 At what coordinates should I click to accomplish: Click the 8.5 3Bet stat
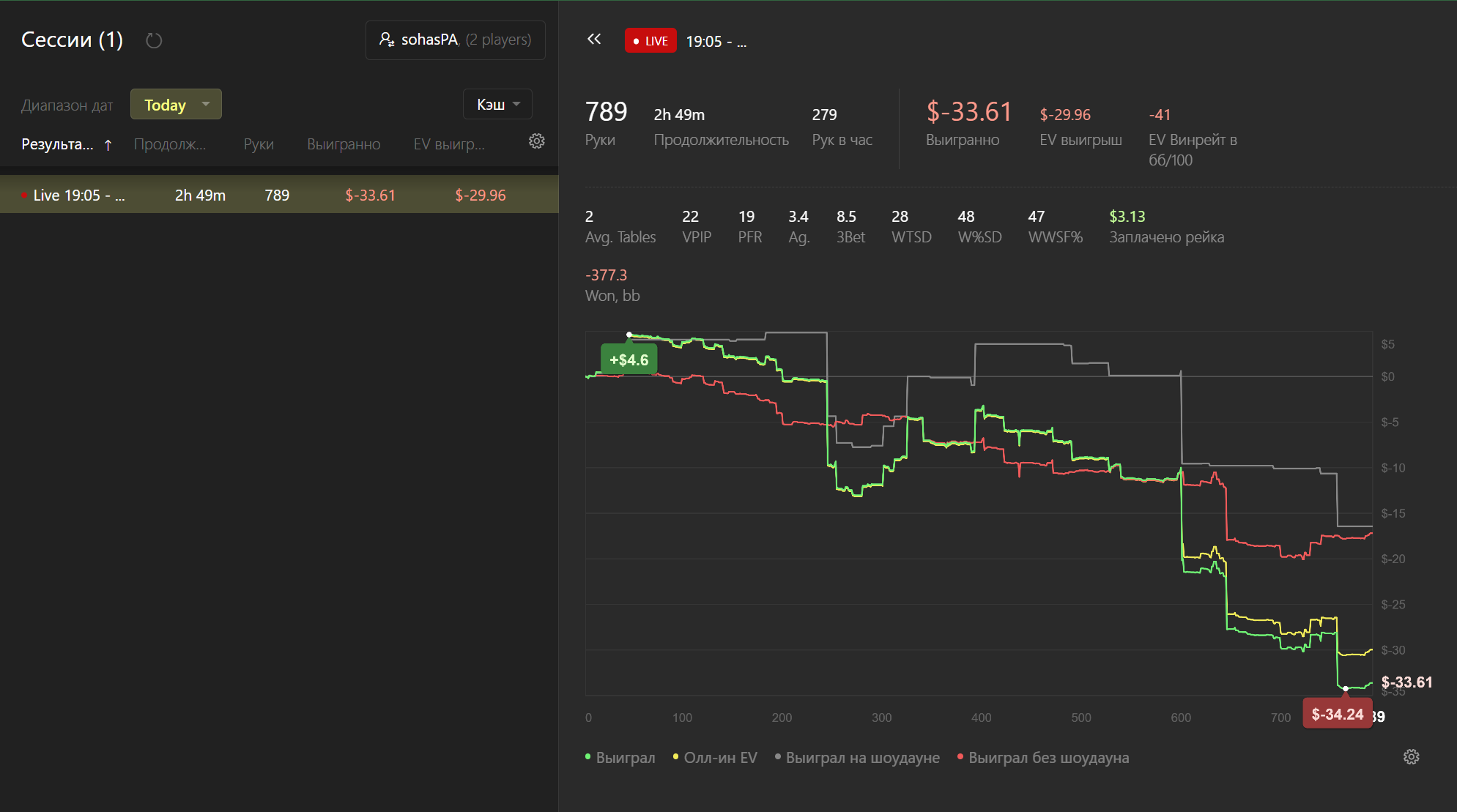[x=850, y=226]
